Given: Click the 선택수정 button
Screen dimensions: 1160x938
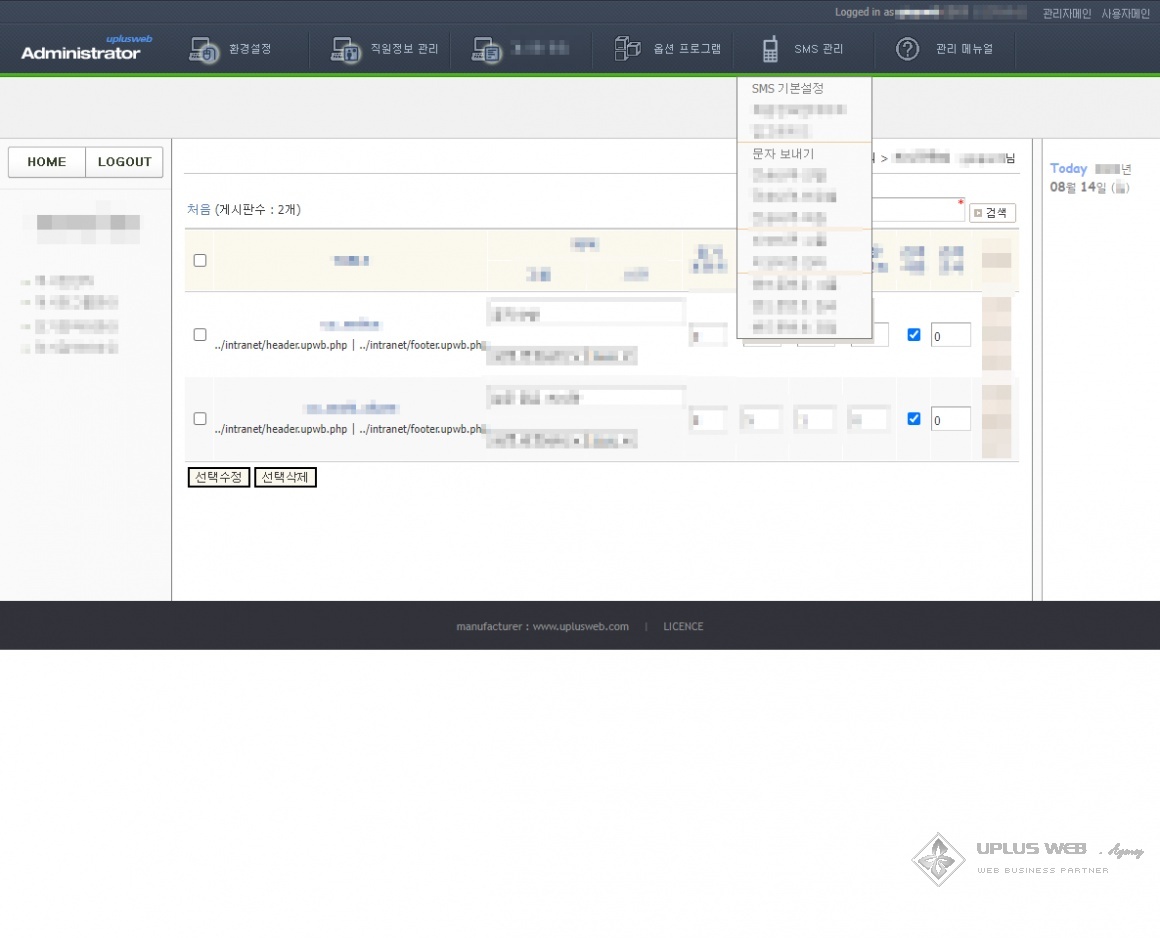Looking at the screenshot, I should (218, 478).
